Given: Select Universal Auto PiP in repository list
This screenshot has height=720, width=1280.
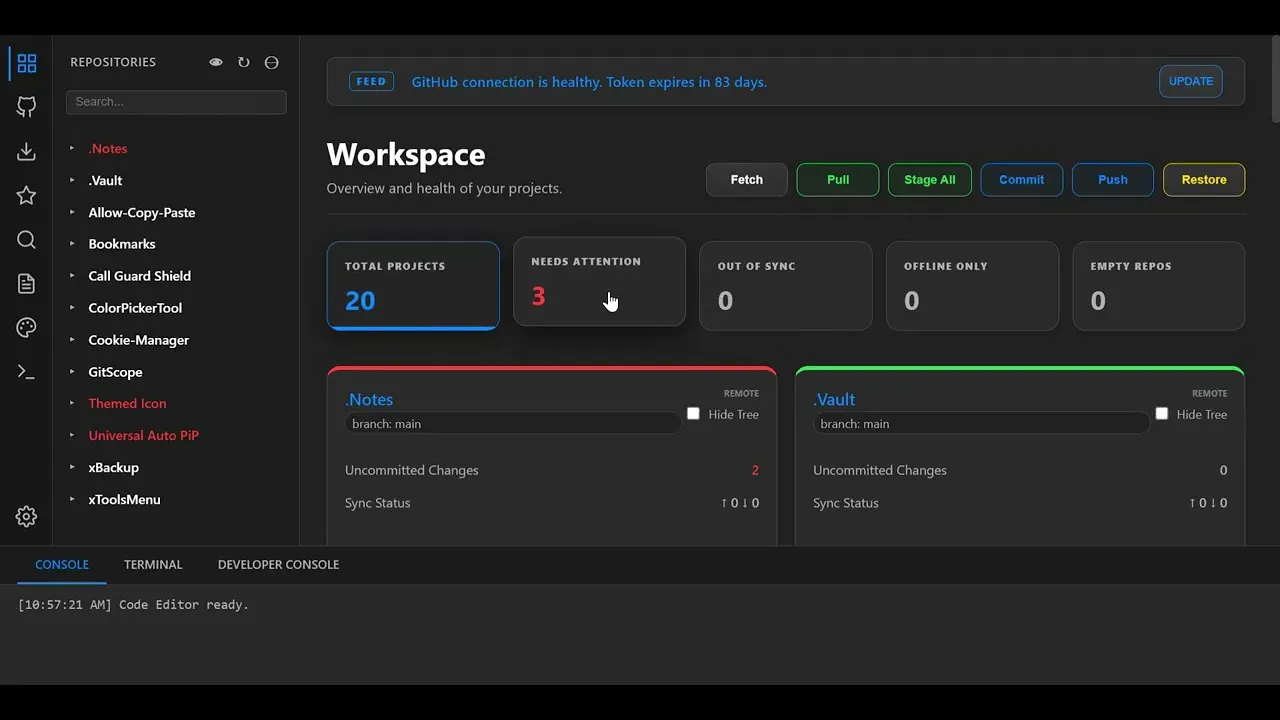Looking at the screenshot, I should pyautogui.click(x=143, y=435).
